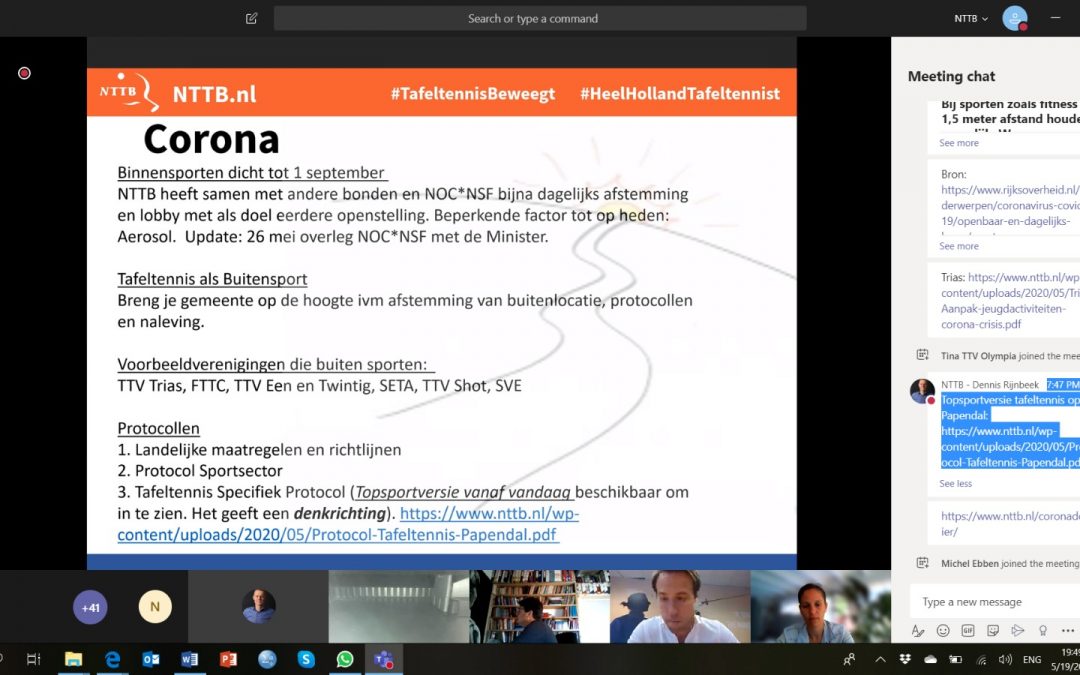The width and height of the screenshot is (1080, 675).
Task: Click the 7:47 PM message timestamp
Action: (x=1063, y=384)
